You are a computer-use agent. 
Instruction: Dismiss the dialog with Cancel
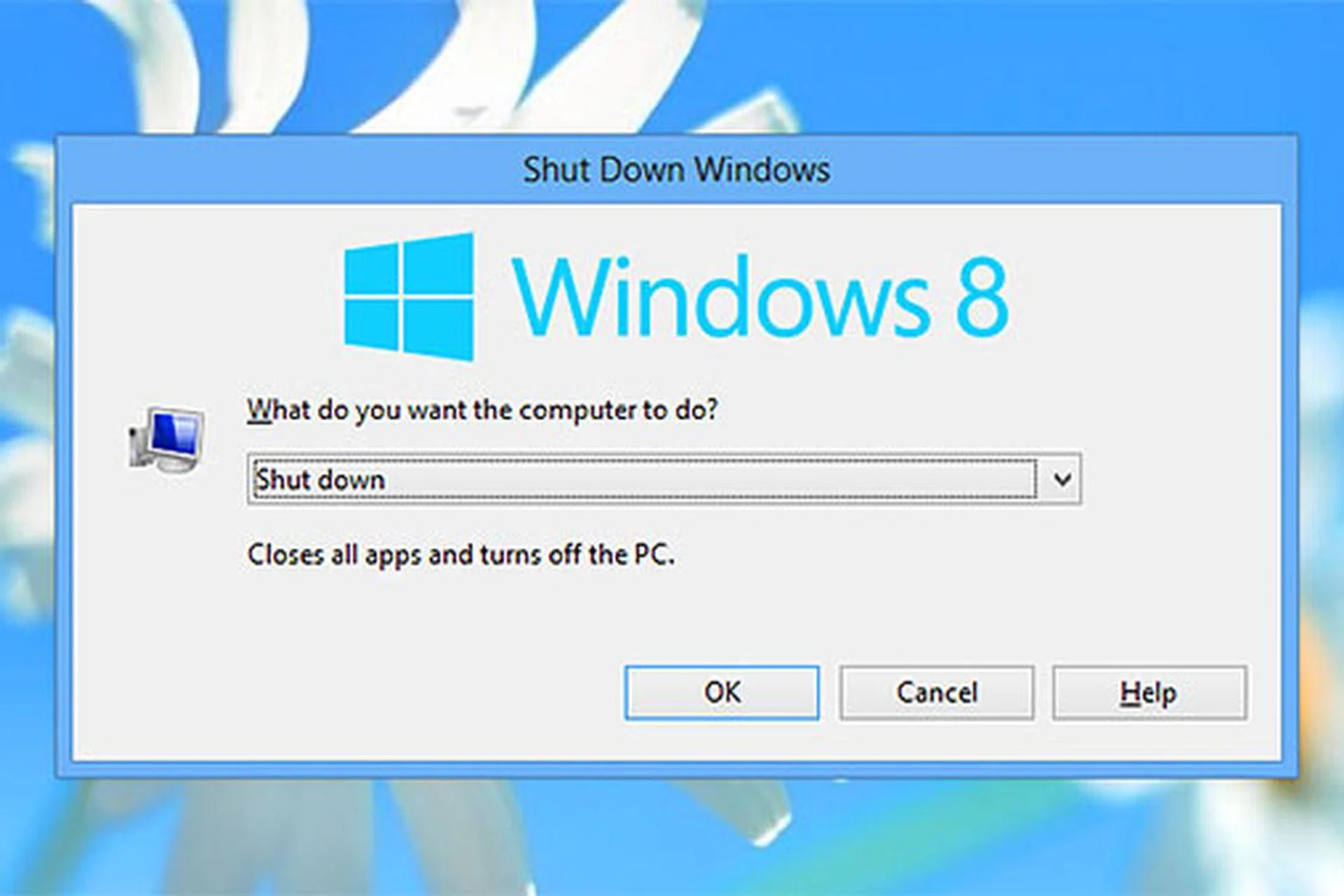pyautogui.click(x=937, y=692)
